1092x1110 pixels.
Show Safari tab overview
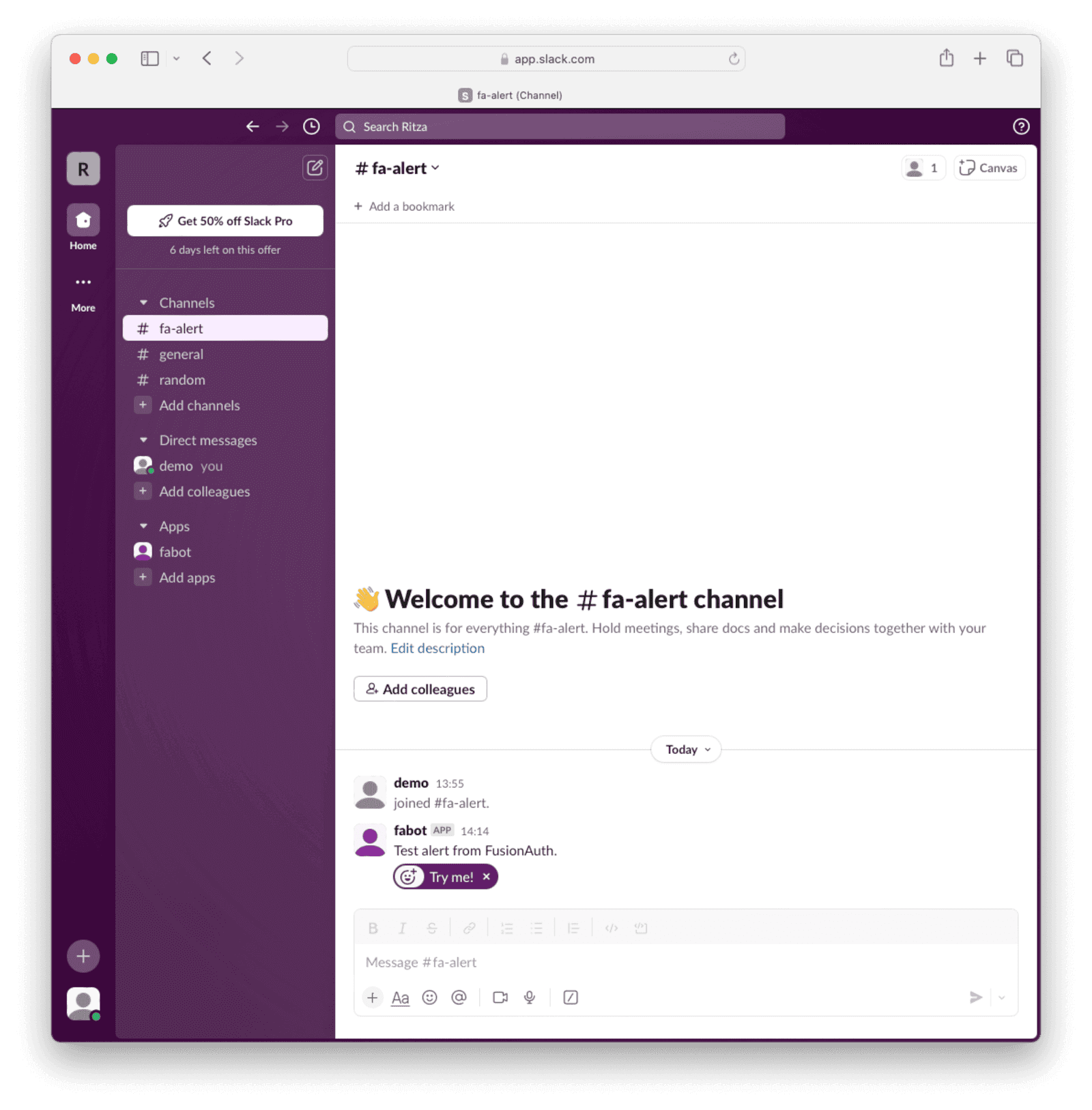coord(1015,59)
